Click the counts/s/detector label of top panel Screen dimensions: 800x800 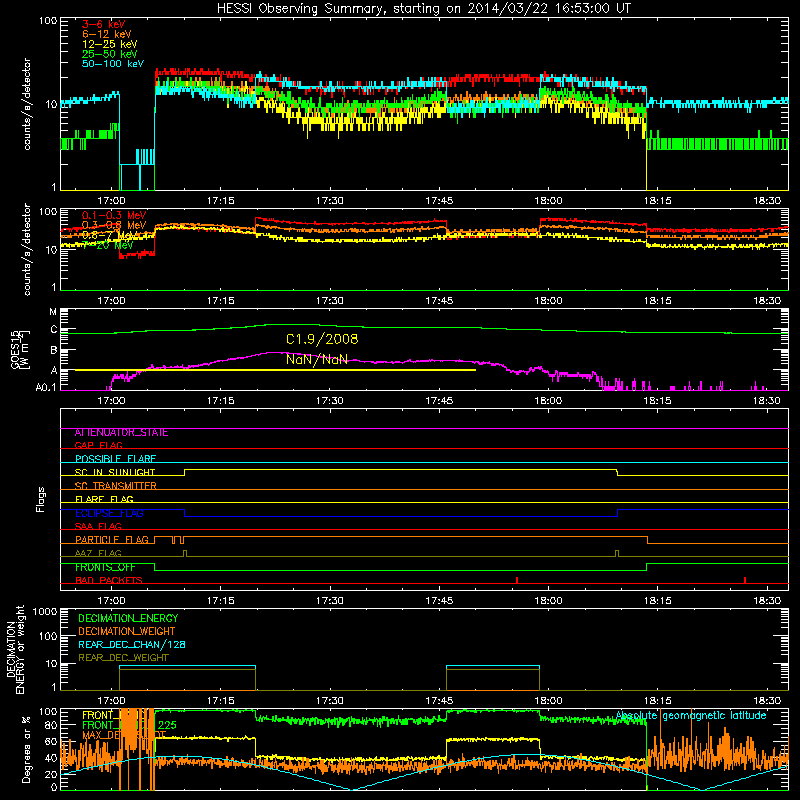click(x=27, y=104)
